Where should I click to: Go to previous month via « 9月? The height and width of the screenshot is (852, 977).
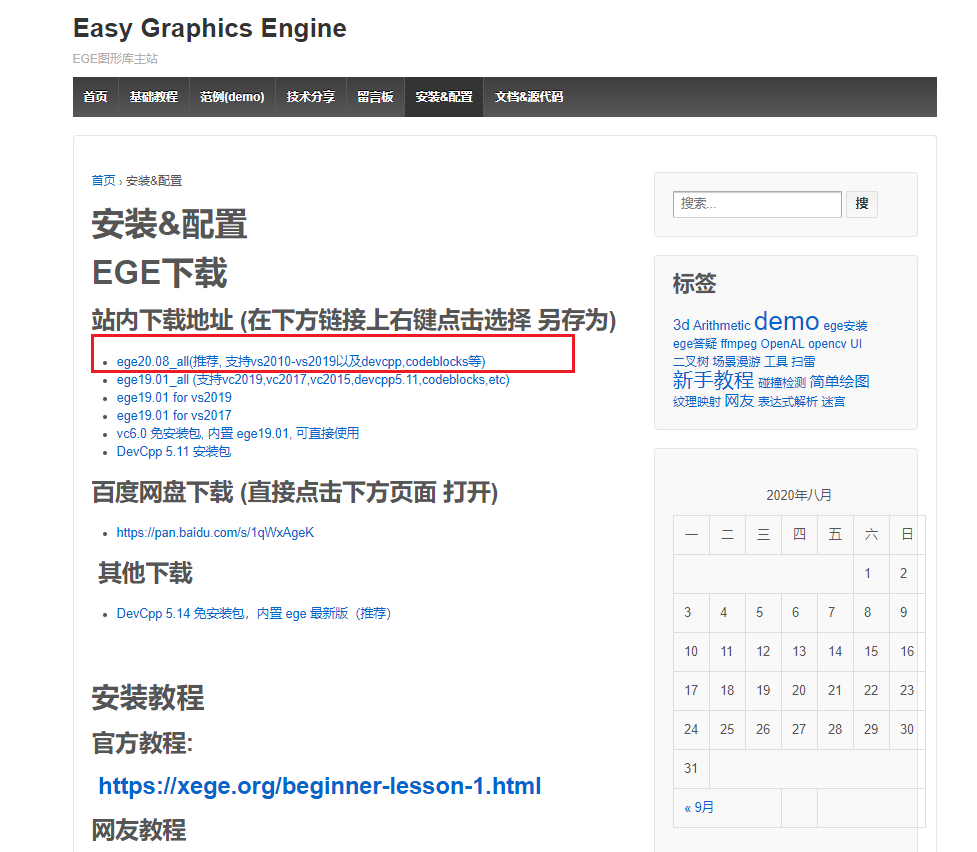(x=699, y=807)
